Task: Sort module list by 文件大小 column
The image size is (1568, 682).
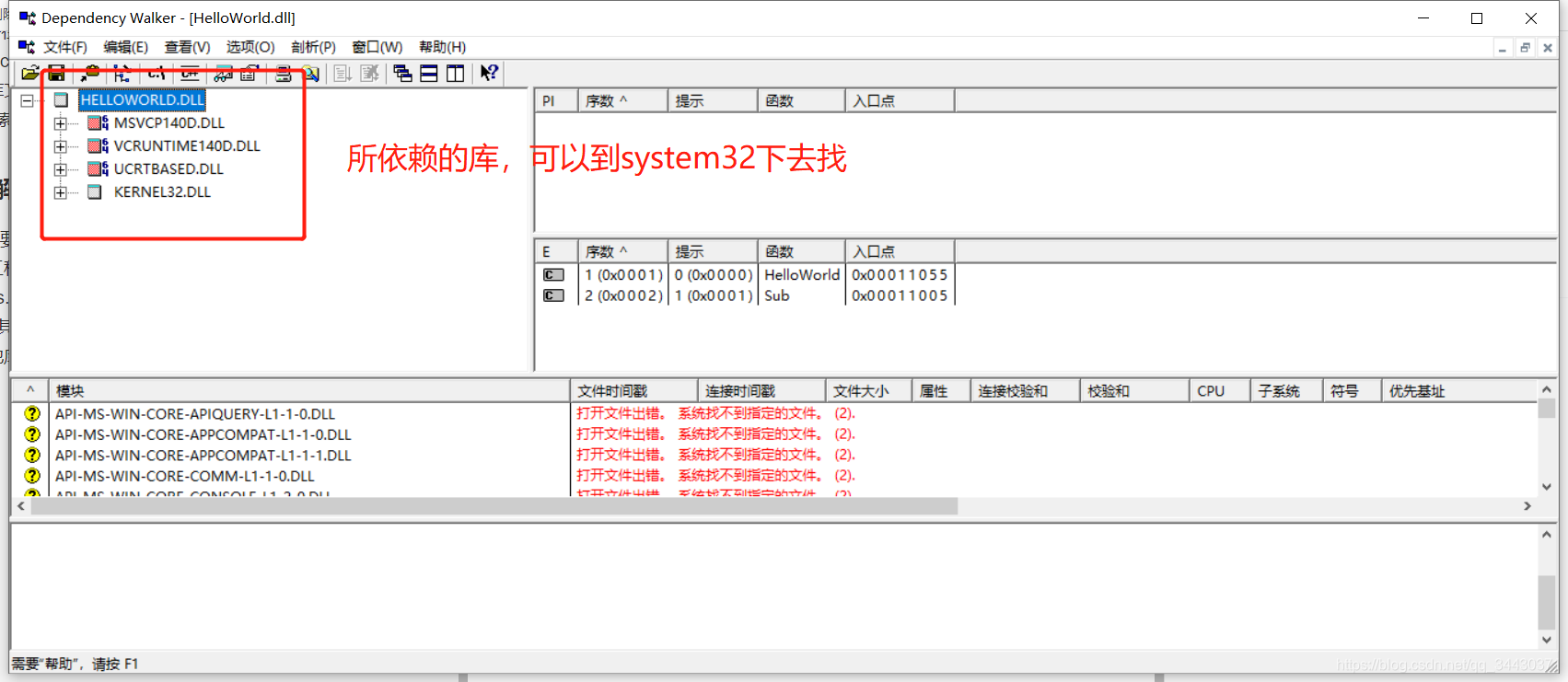Action: tap(869, 391)
